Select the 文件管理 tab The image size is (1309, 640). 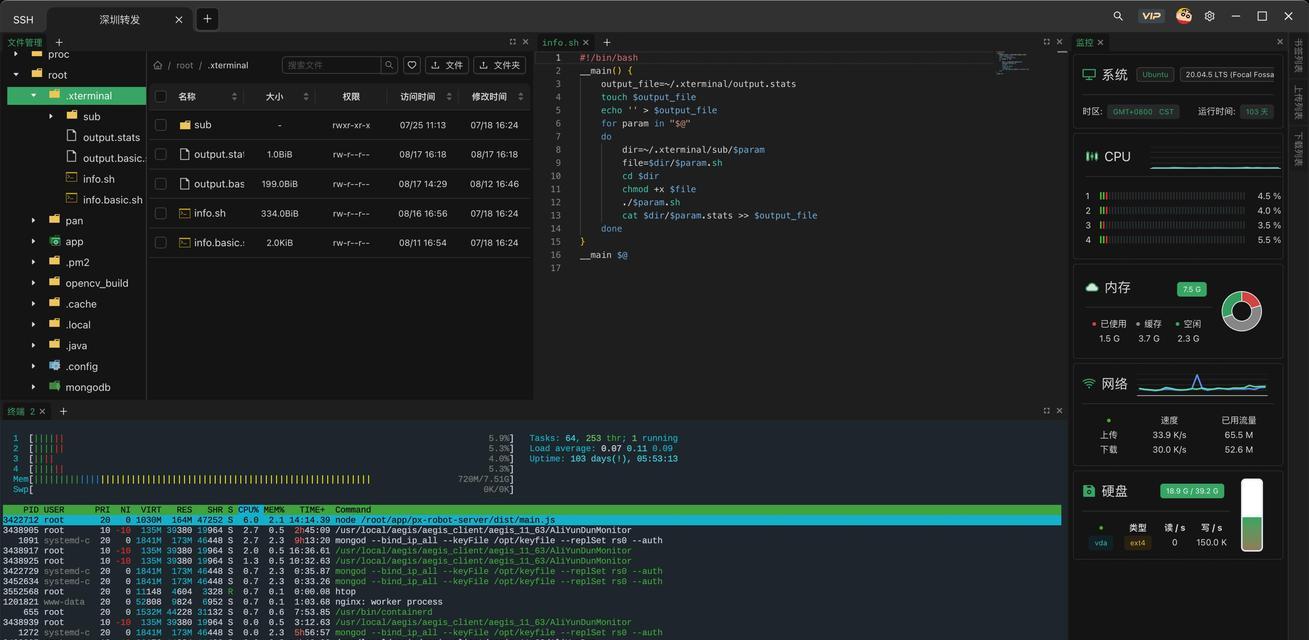[x=25, y=42]
